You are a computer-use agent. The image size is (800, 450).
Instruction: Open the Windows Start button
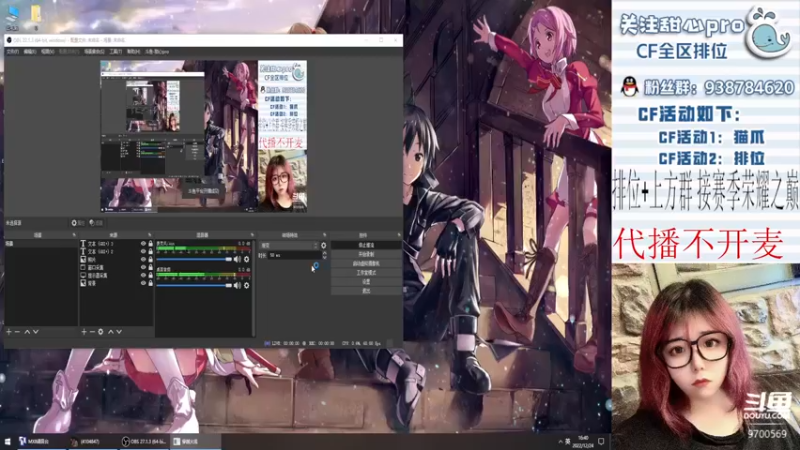click(x=8, y=442)
